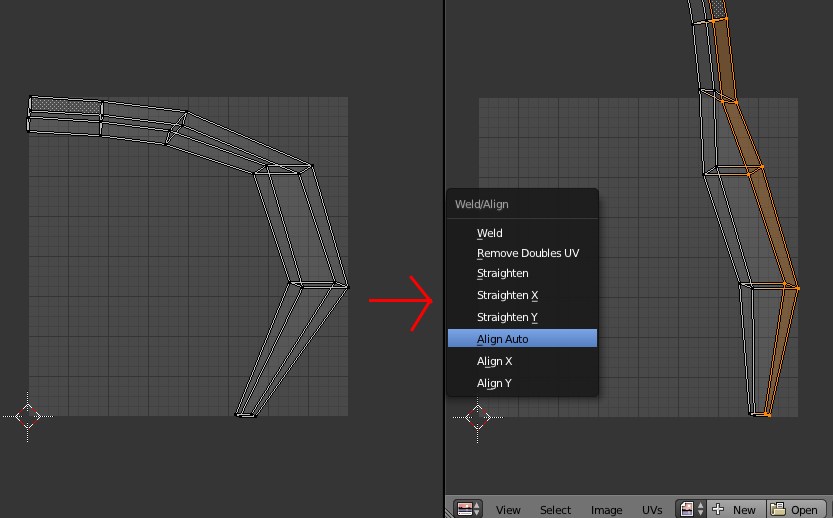The width and height of the screenshot is (833, 518).
Task: Click the plus icon on New button
Action: [718, 509]
